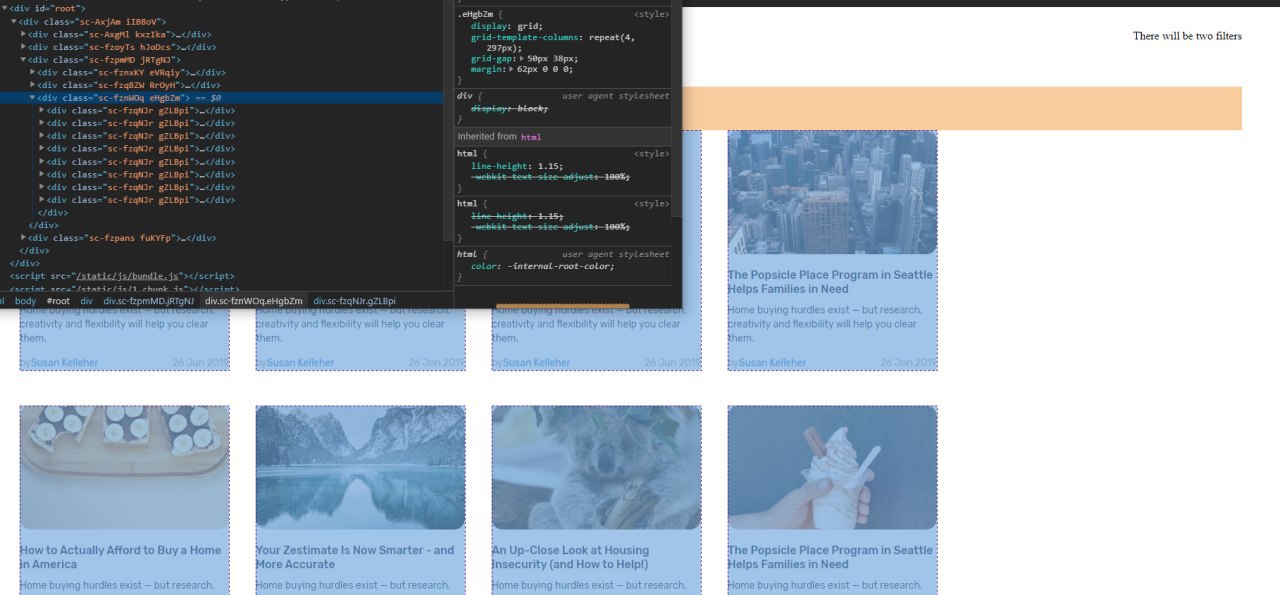Expand the grid-gap shorthand triangle
This screenshot has width=1280, height=595.
coord(522,58)
